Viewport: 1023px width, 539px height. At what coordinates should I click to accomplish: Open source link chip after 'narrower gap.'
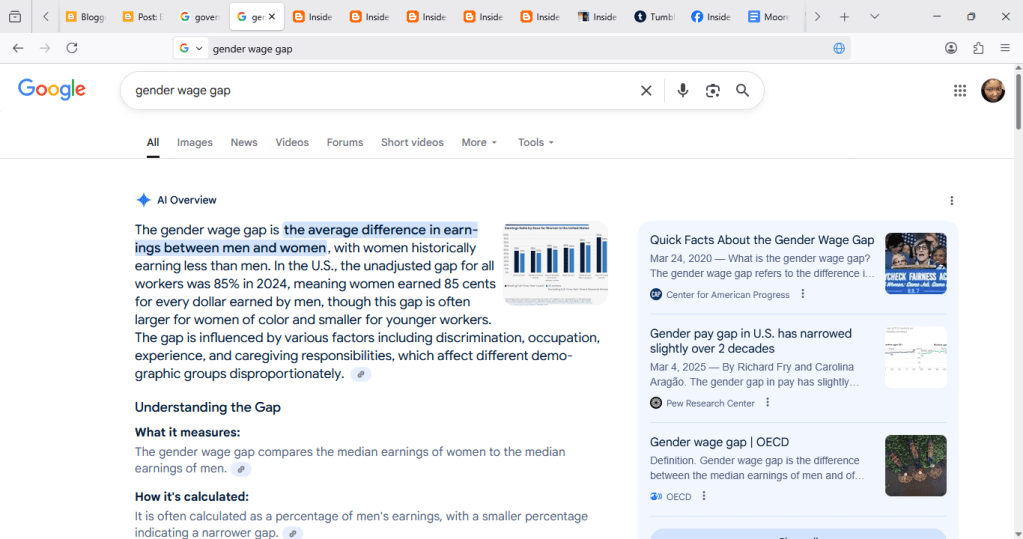click(x=293, y=533)
